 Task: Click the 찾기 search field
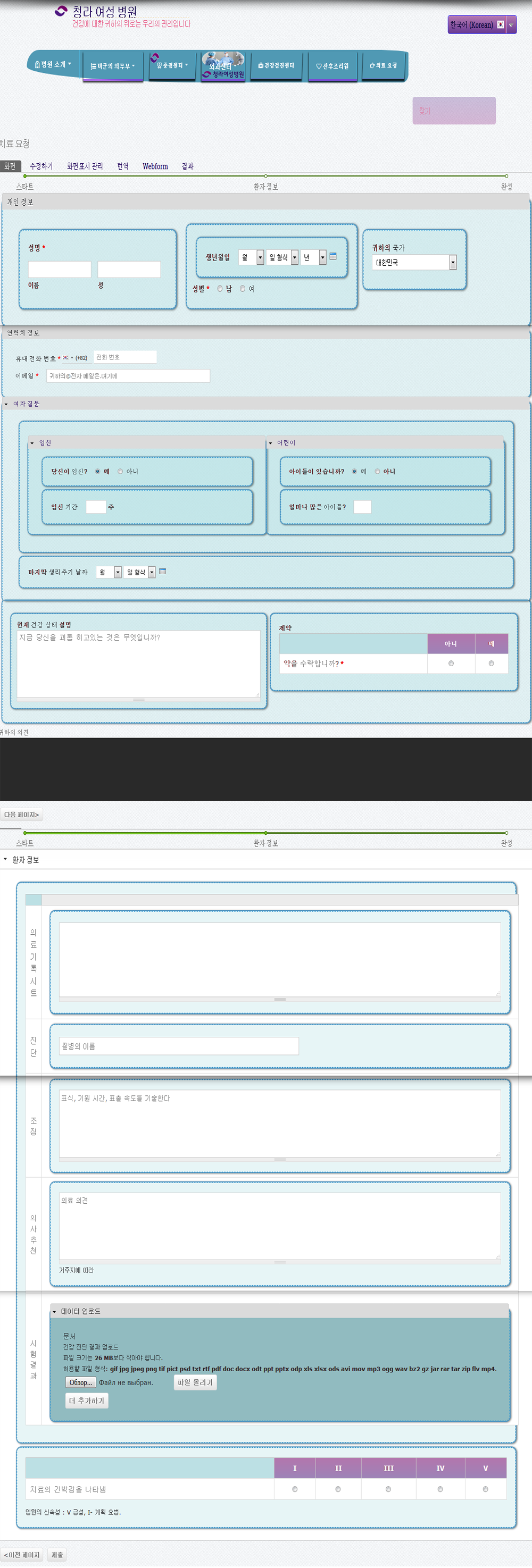tap(453, 110)
